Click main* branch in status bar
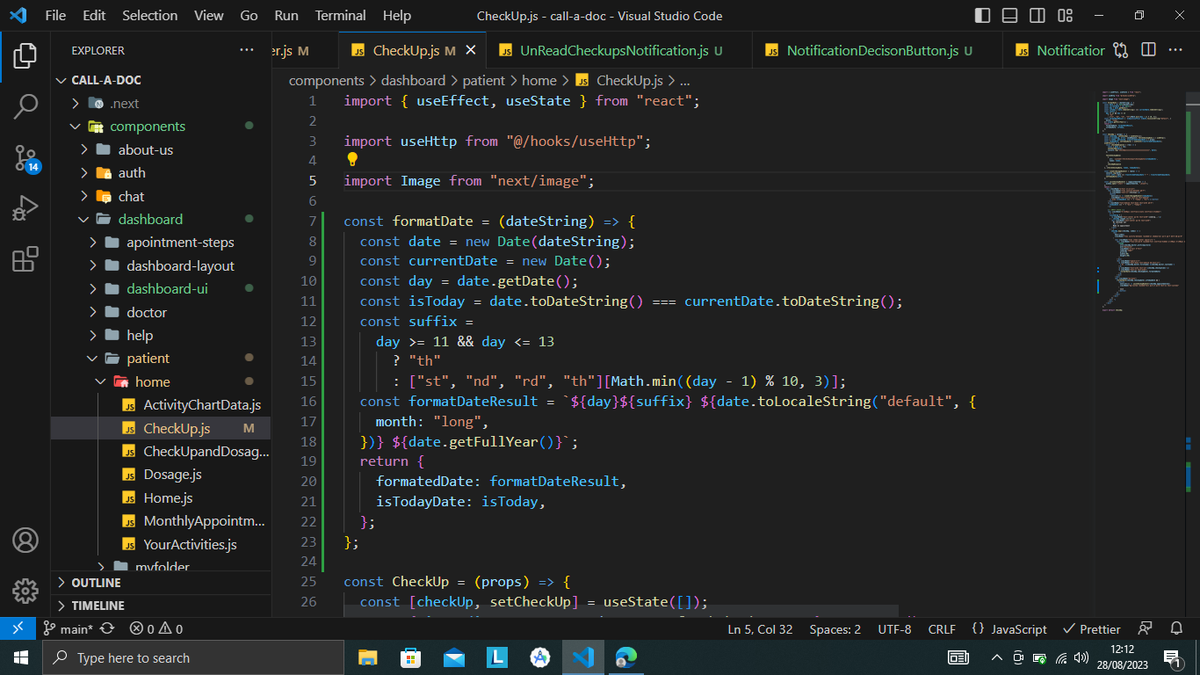Viewport: 1200px width, 675px height. click(68, 629)
